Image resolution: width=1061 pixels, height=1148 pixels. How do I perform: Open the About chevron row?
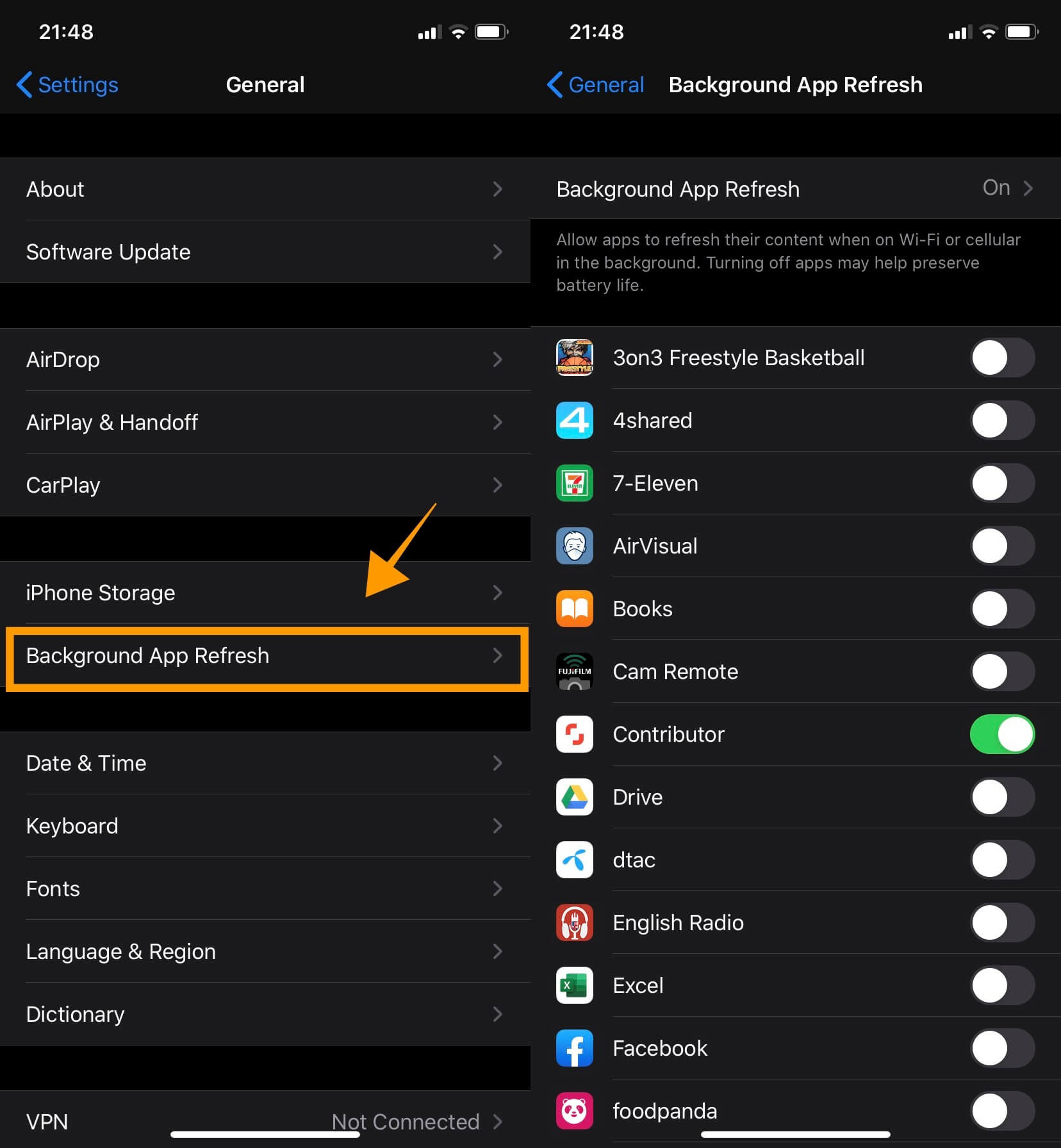pos(497,189)
